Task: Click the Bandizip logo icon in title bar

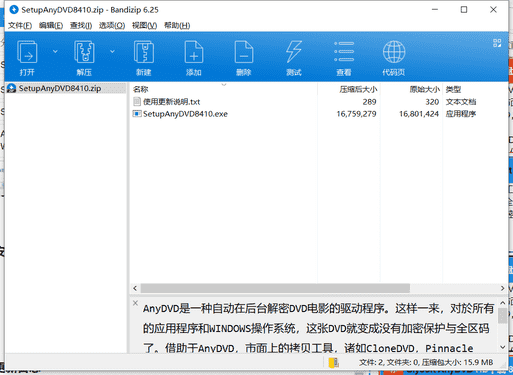Action: pos(14,10)
